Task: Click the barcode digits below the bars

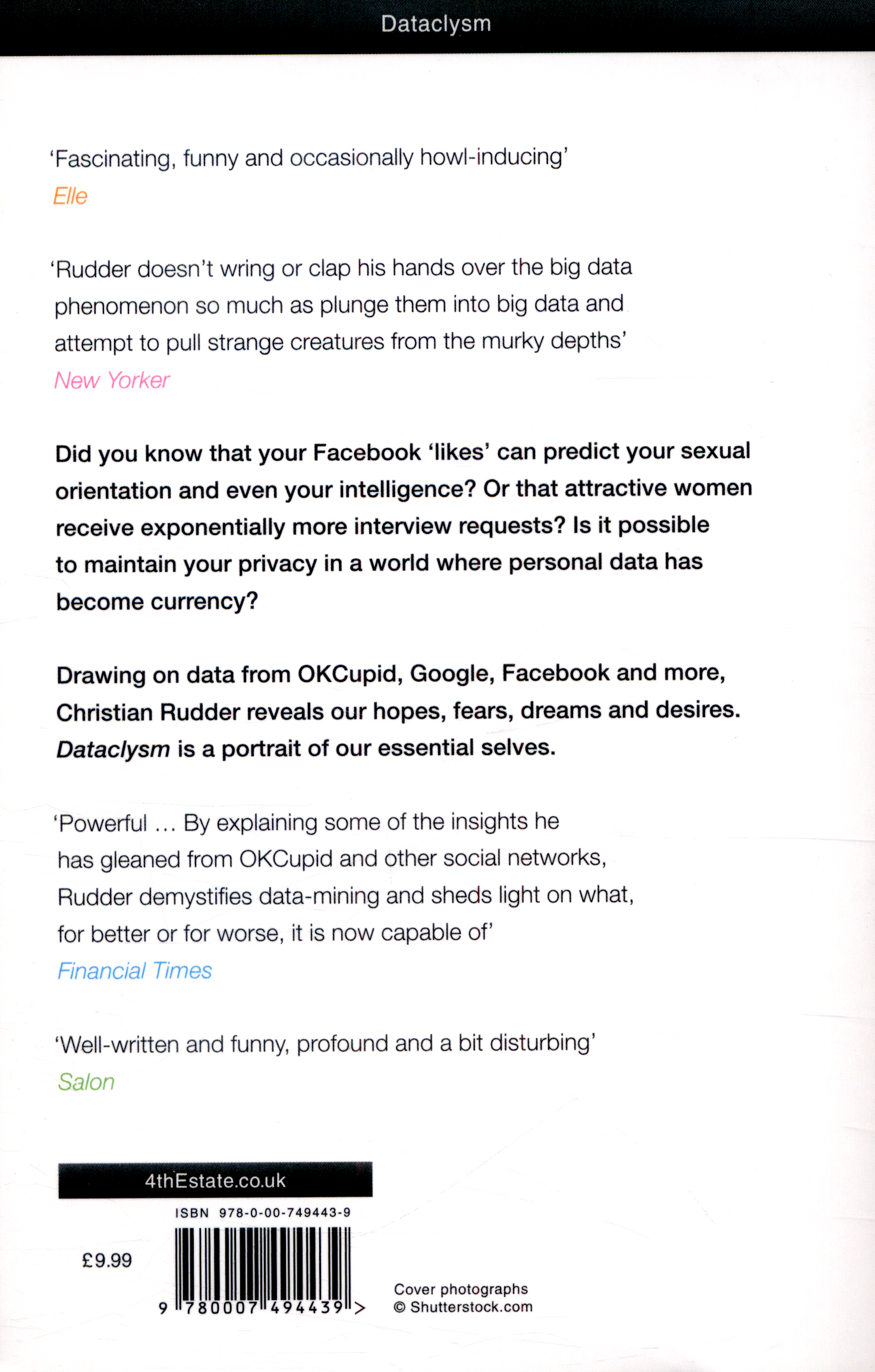Action: click(263, 1308)
